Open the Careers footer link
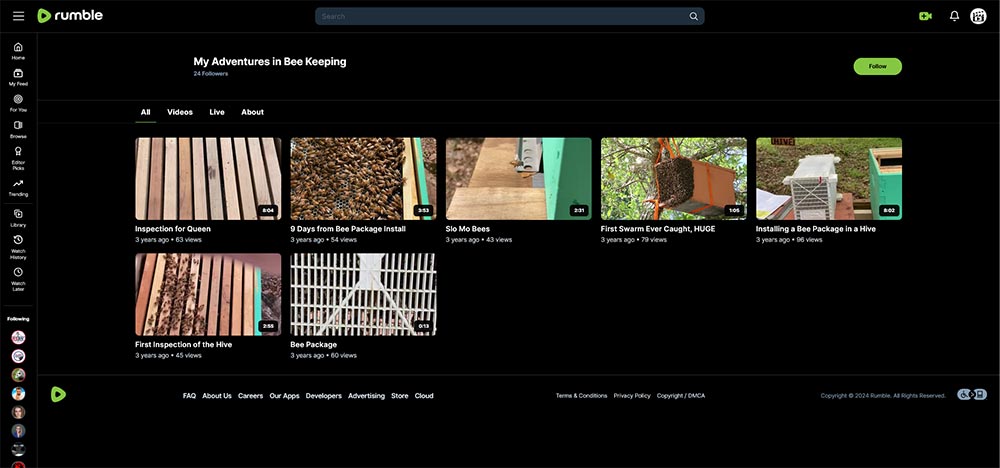Screen dimensions: 1000x468 click(251, 396)
